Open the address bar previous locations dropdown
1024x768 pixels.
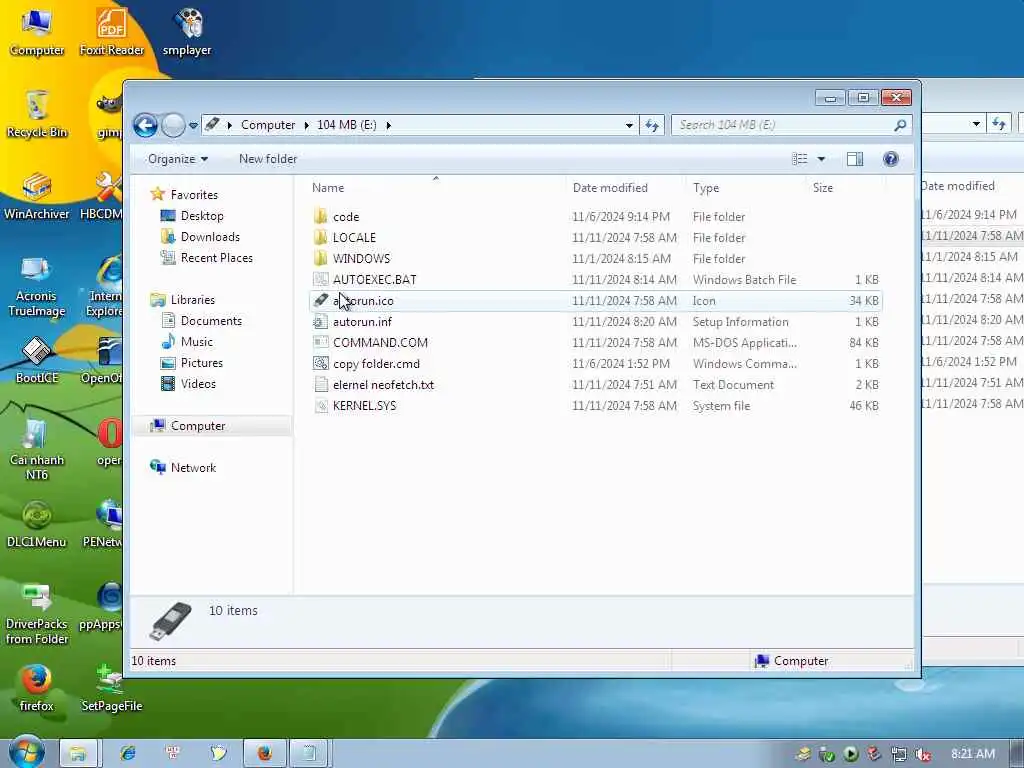[x=629, y=125]
